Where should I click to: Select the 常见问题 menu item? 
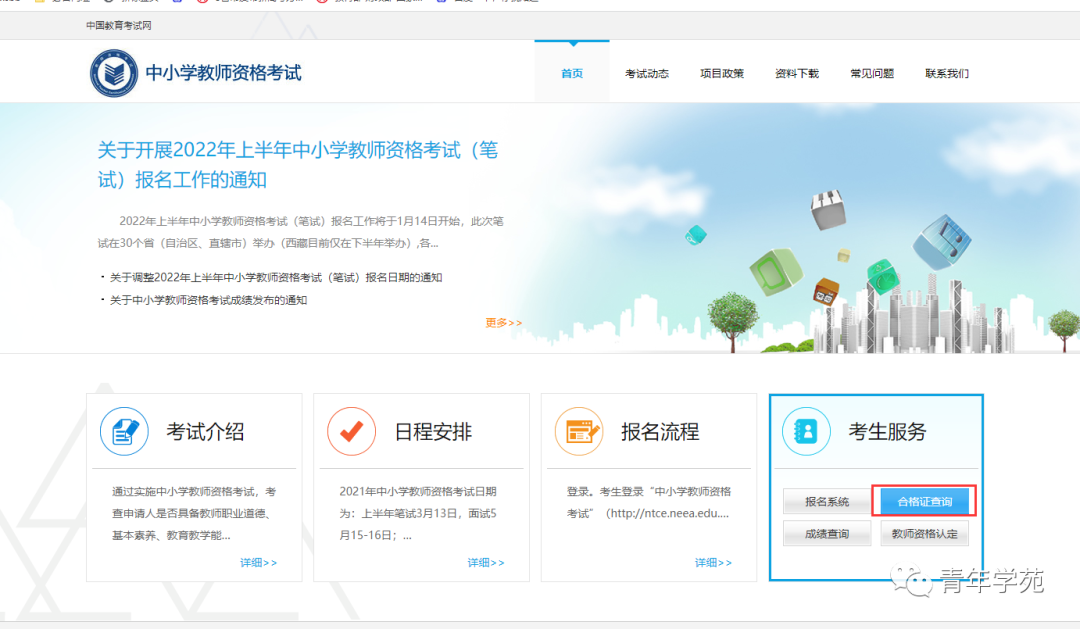click(x=871, y=72)
